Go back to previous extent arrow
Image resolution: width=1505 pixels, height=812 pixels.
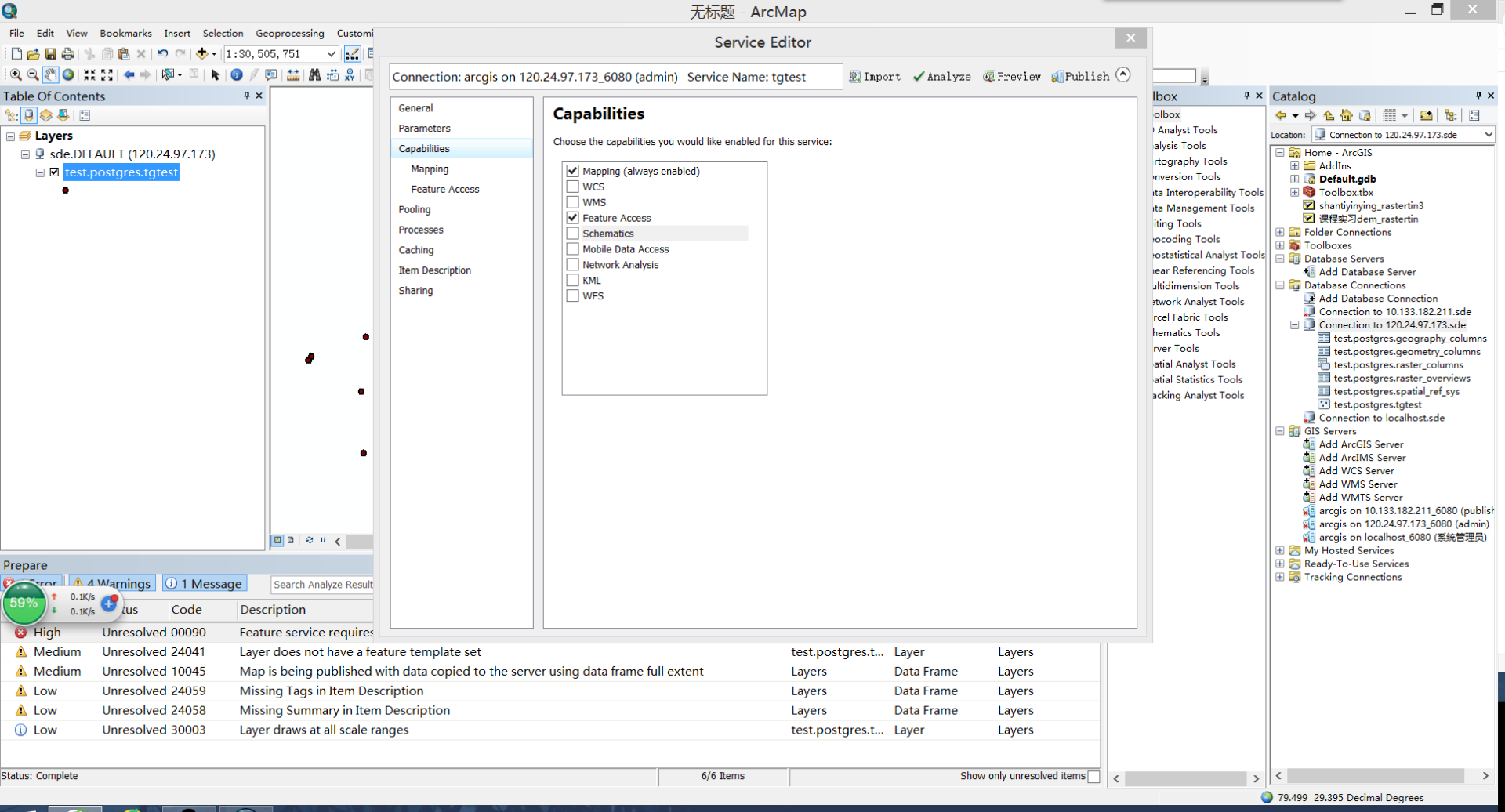coord(129,74)
